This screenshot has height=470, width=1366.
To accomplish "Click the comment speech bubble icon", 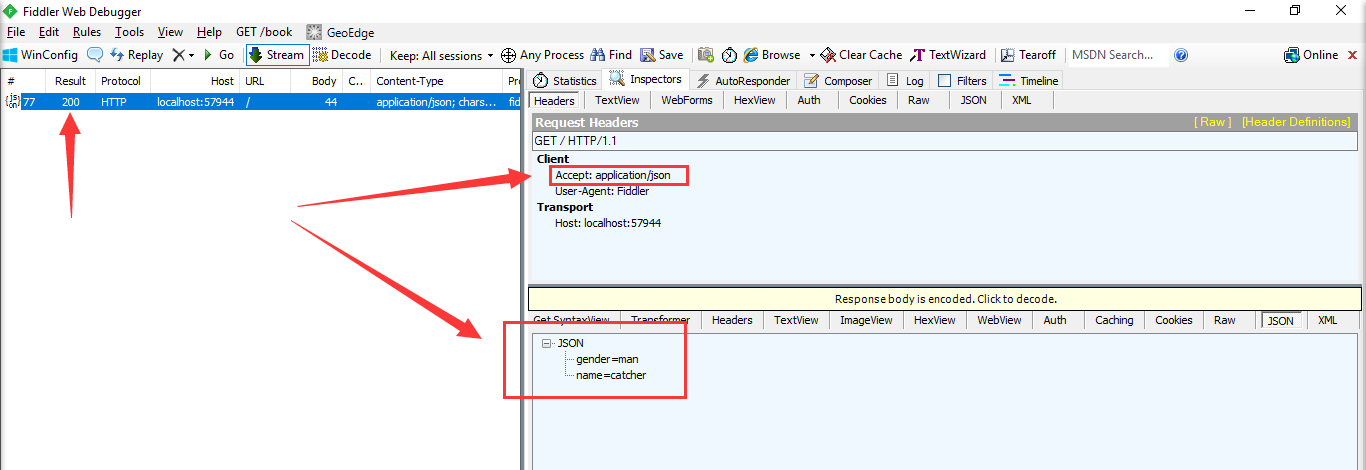I will [95, 55].
